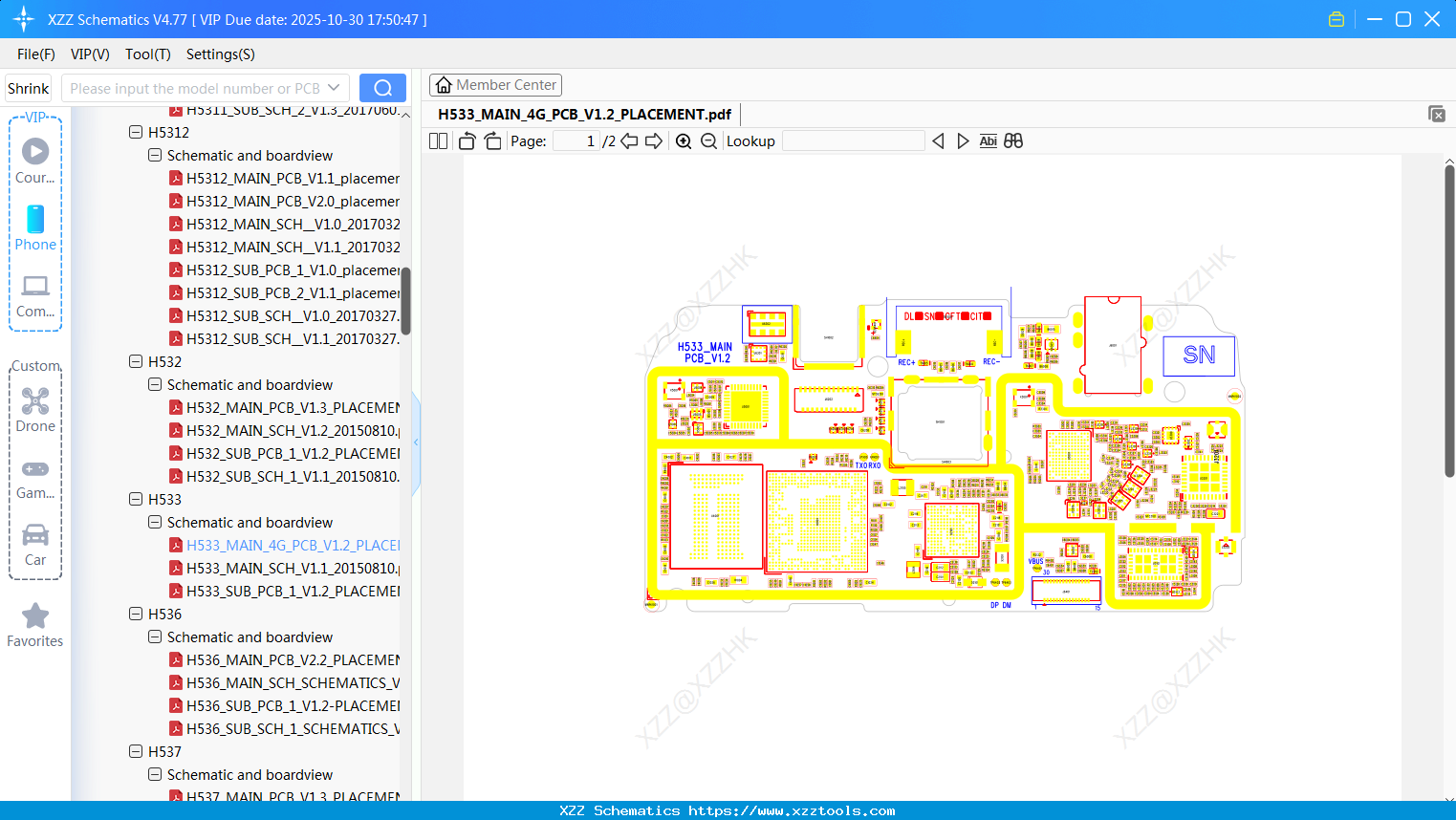
Task: Open the Tool(T) menu
Action: point(147,54)
